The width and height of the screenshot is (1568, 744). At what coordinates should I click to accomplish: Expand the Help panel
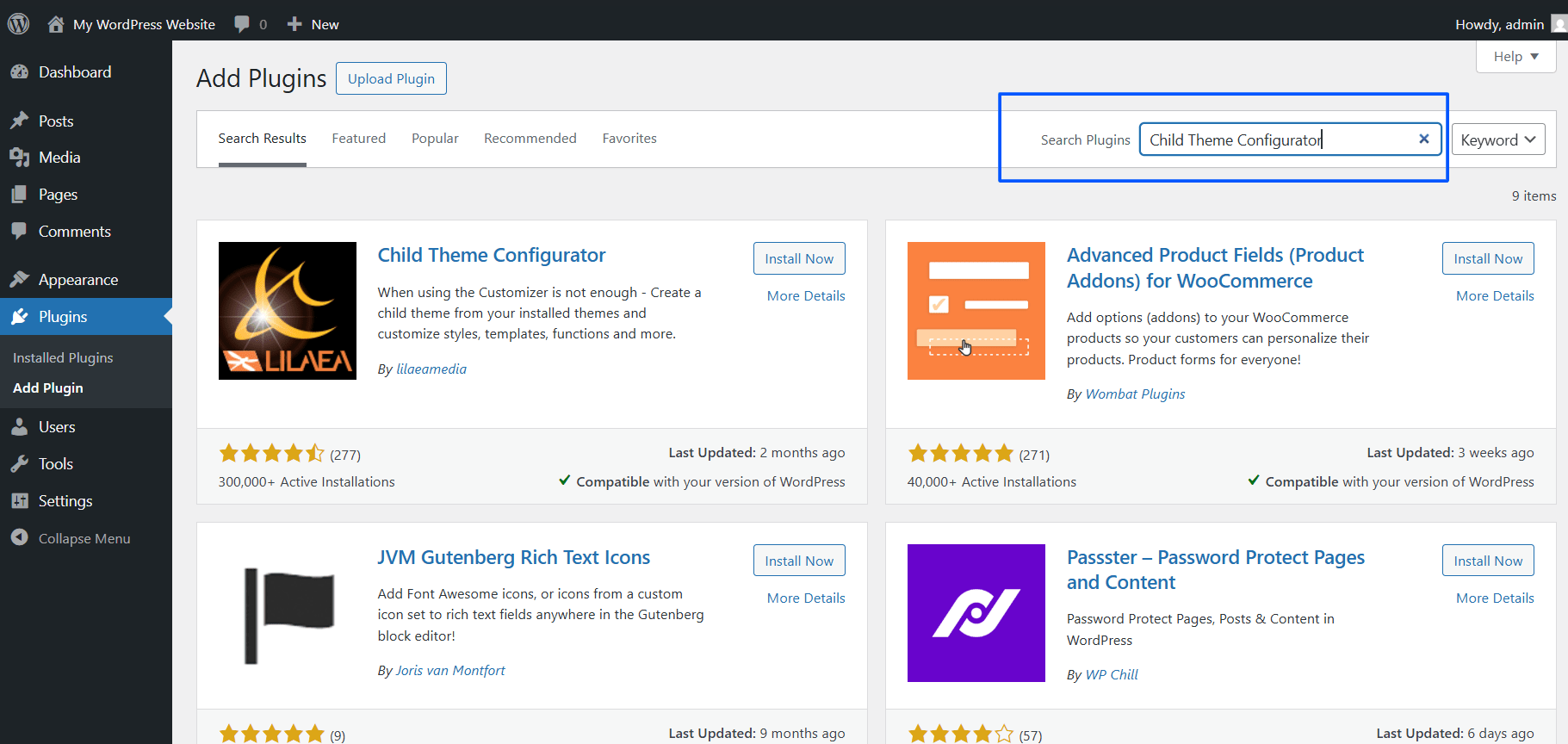[x=1515, y=57]
